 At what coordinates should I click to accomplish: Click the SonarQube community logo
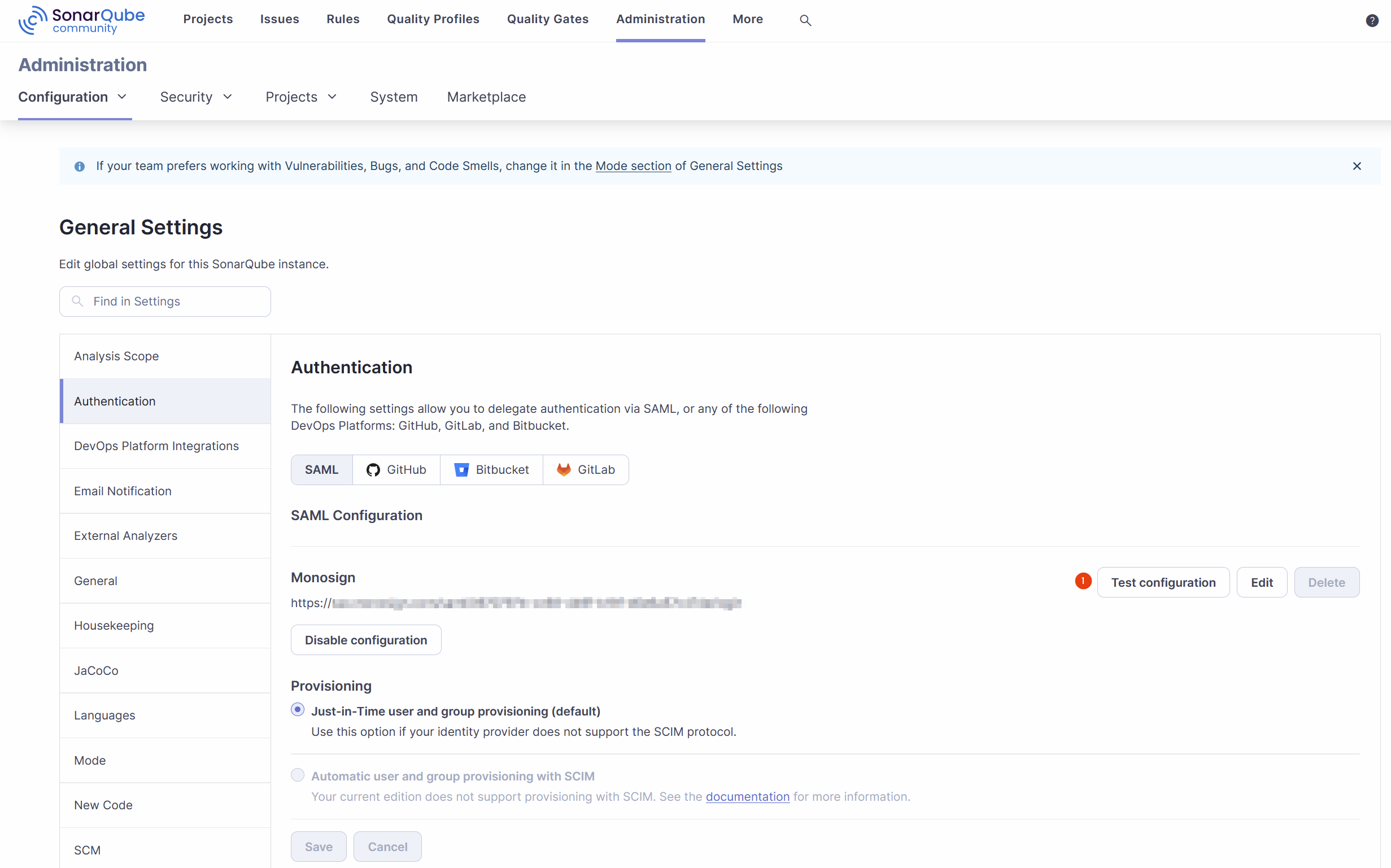click(x=81, y=20)
